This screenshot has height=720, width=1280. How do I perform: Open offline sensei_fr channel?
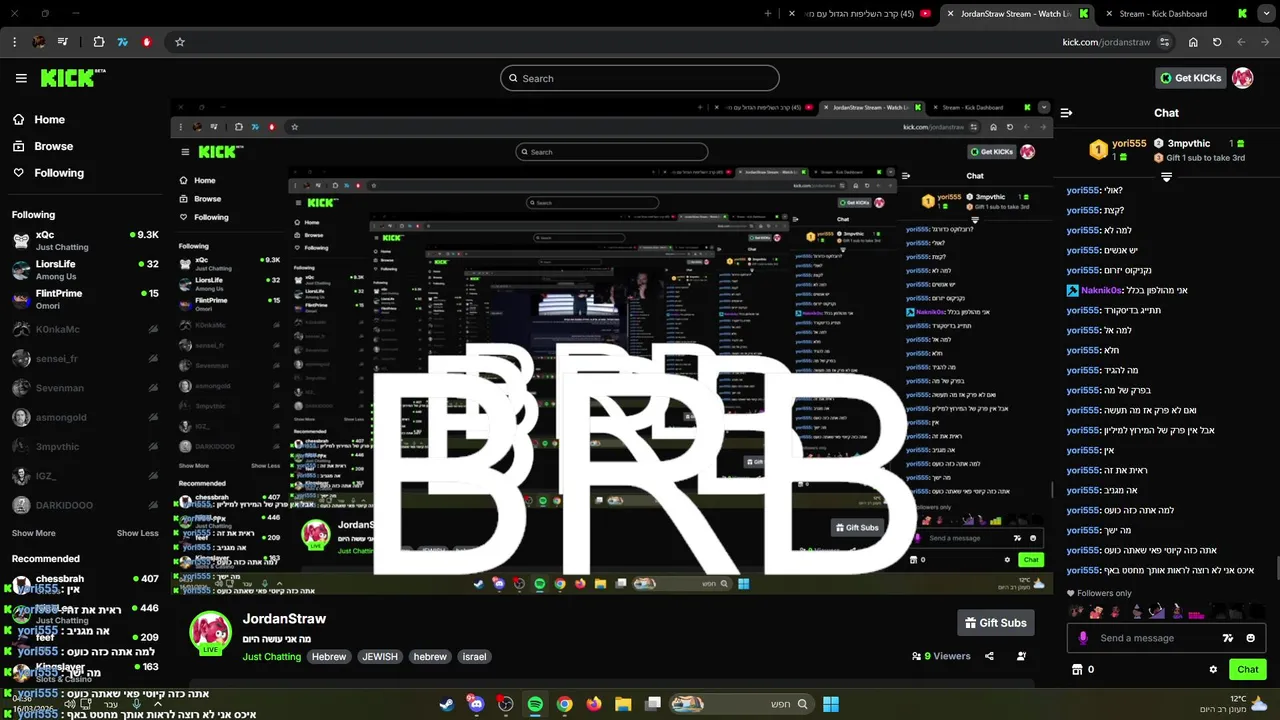pyautogui.click(x=85, y=358)
